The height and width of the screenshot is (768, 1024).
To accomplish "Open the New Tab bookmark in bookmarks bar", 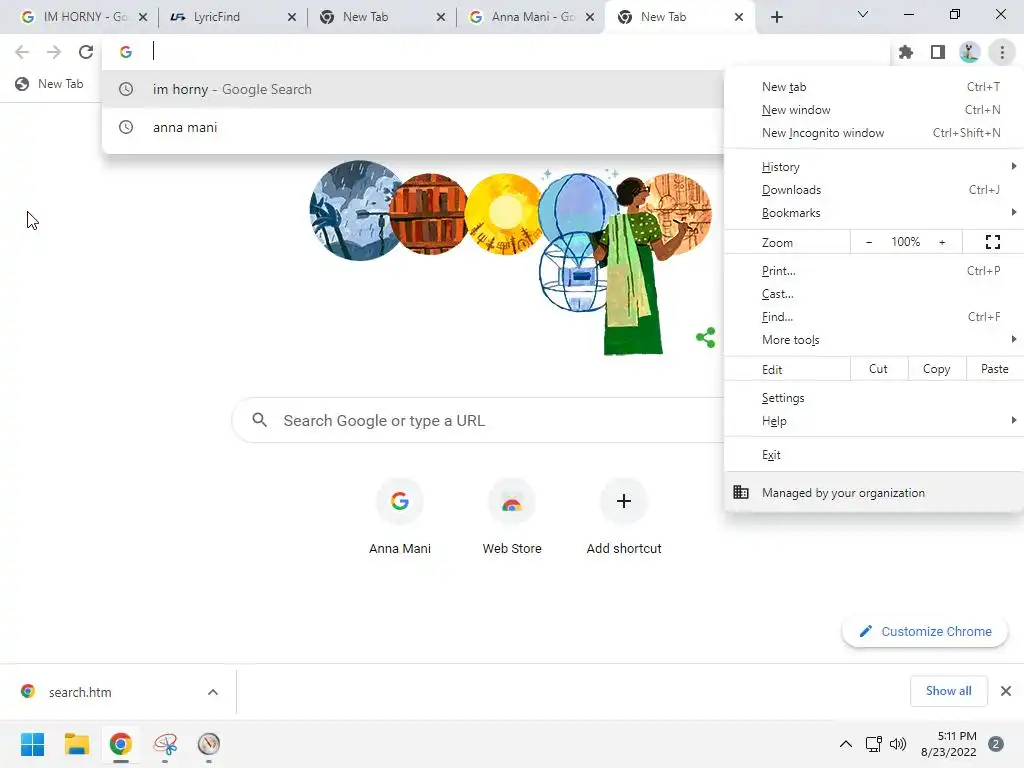I will pos(50,84).
